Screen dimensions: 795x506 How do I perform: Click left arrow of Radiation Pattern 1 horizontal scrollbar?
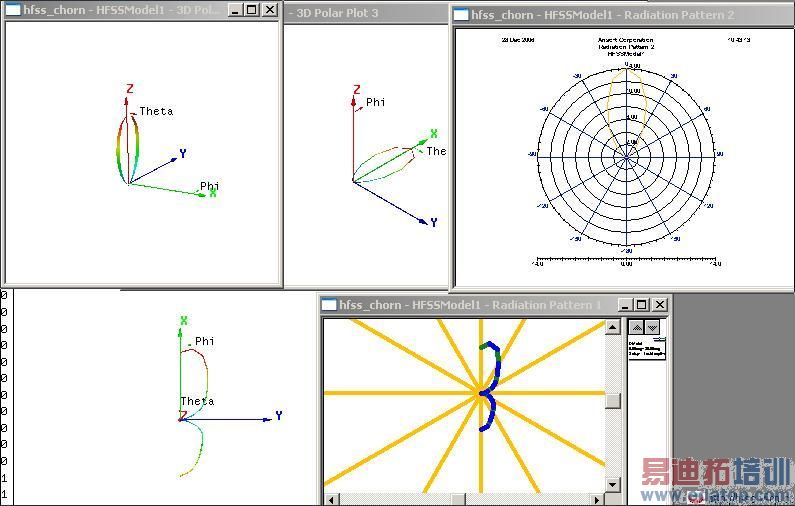[x=331, y=500]
